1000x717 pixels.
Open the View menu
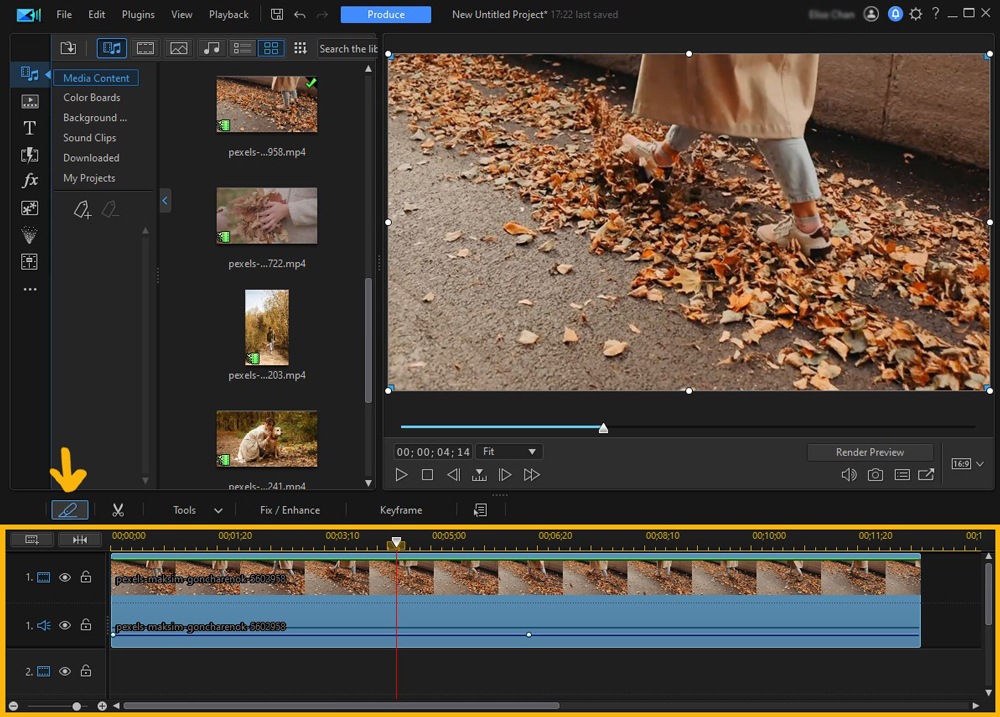coord(181,14)
